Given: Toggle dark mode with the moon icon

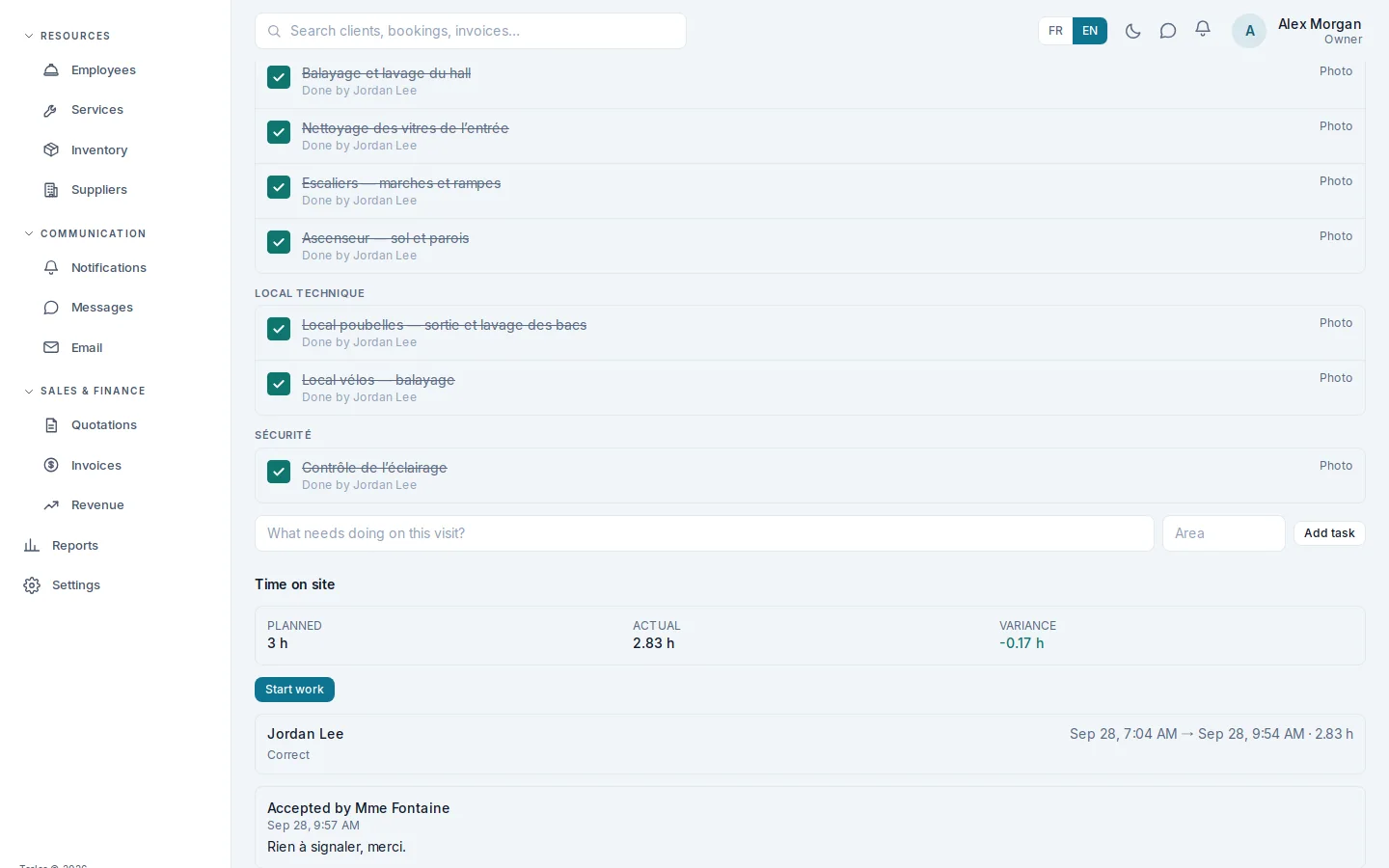Looking at the screenshot, I should (x=1133, y=31).
